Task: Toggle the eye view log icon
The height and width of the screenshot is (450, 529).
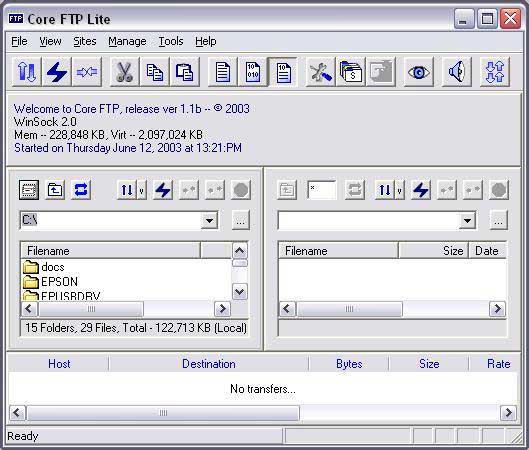Action: (419, 72)
